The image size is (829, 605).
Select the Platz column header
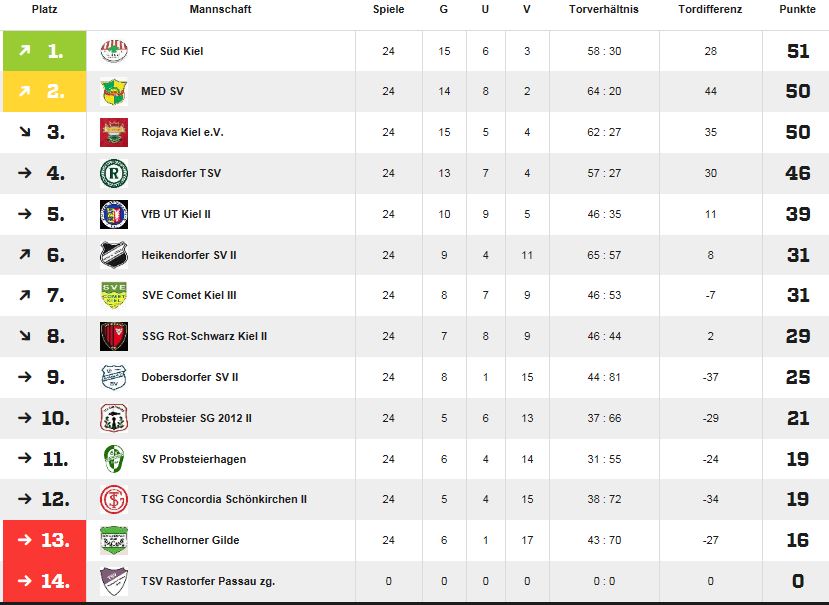[44, 9]
